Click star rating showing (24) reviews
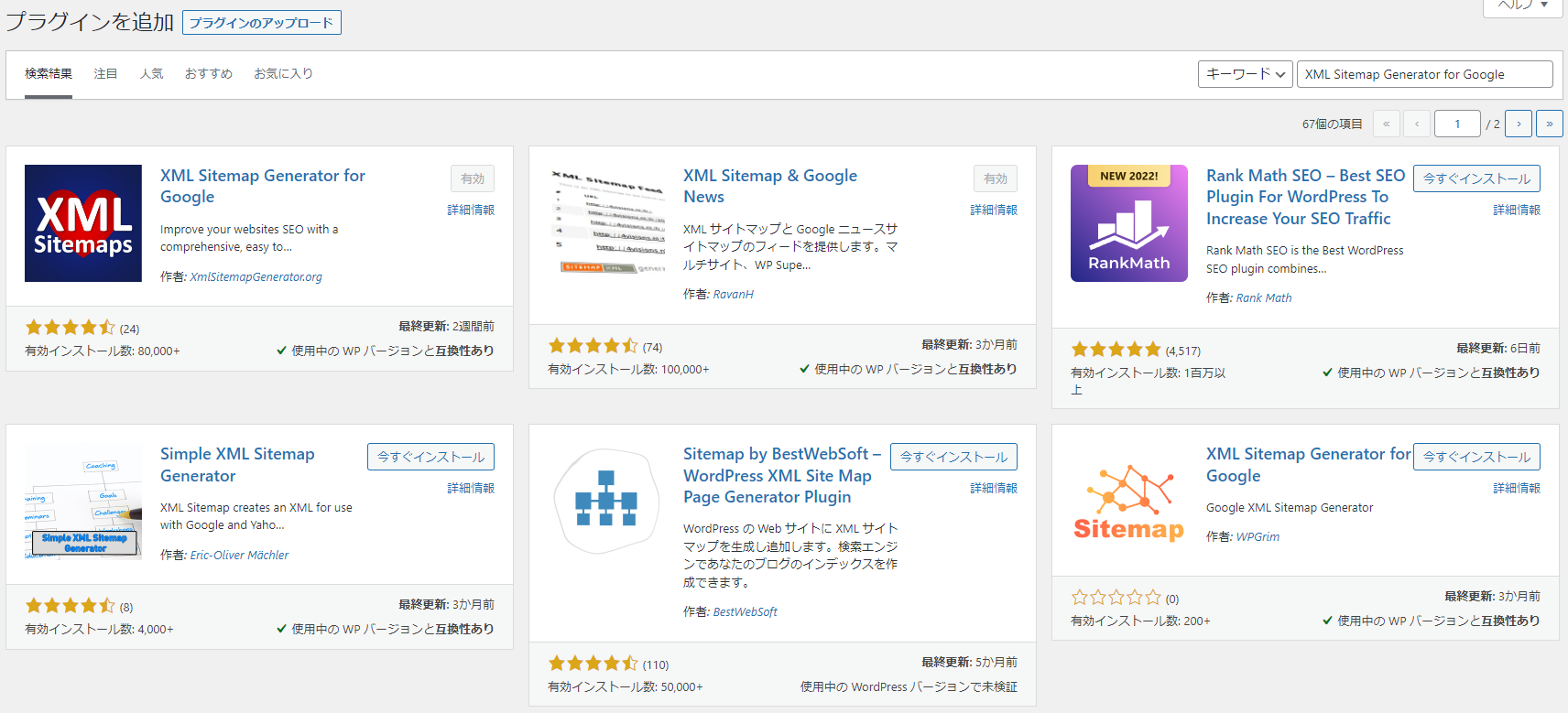The height and width of the screenshot is (713, 1568). (x=70, y=328)
